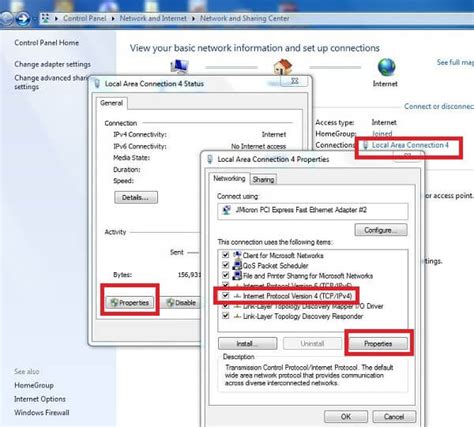Click the Client for Microsoft Networks icon
This screenshot has height=427, width=474.
tap(237, 255)
